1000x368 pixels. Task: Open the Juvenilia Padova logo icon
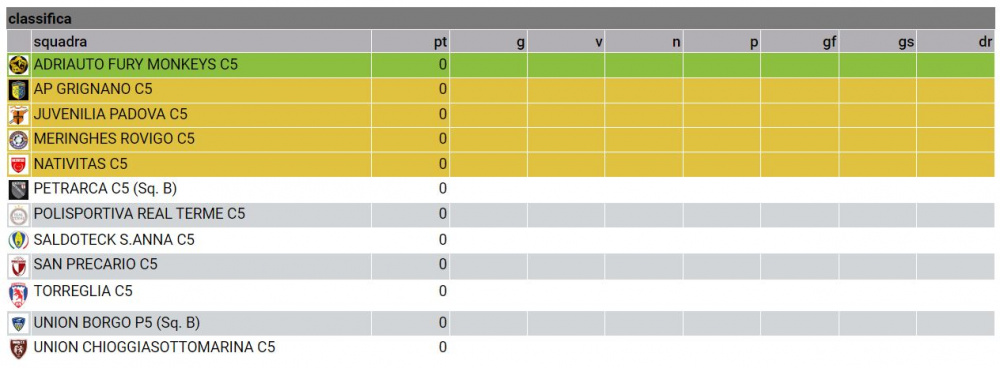point(18,115)
